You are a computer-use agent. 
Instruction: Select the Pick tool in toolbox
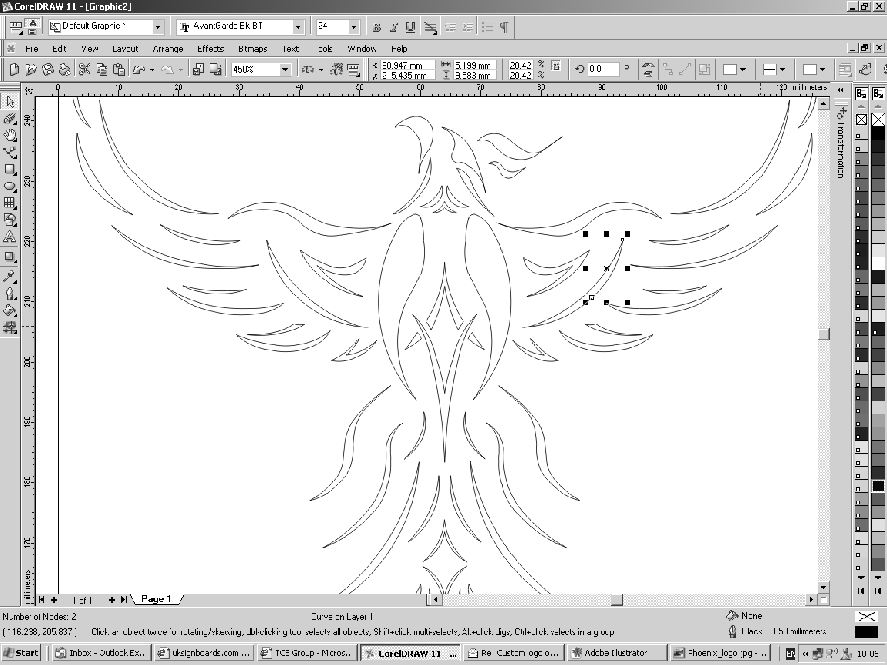click(x=10, y=101)
